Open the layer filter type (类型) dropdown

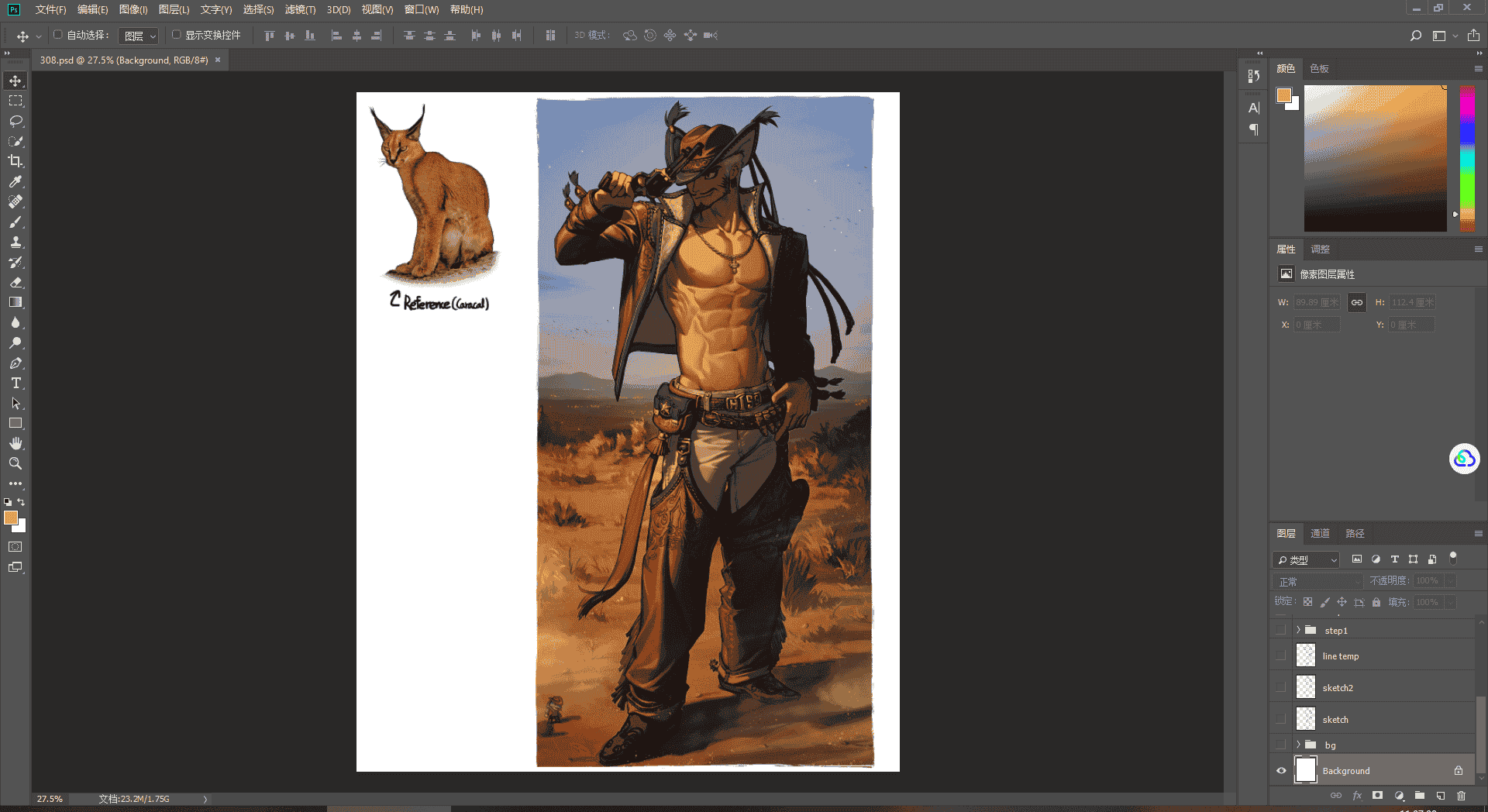pos(1306,559)
